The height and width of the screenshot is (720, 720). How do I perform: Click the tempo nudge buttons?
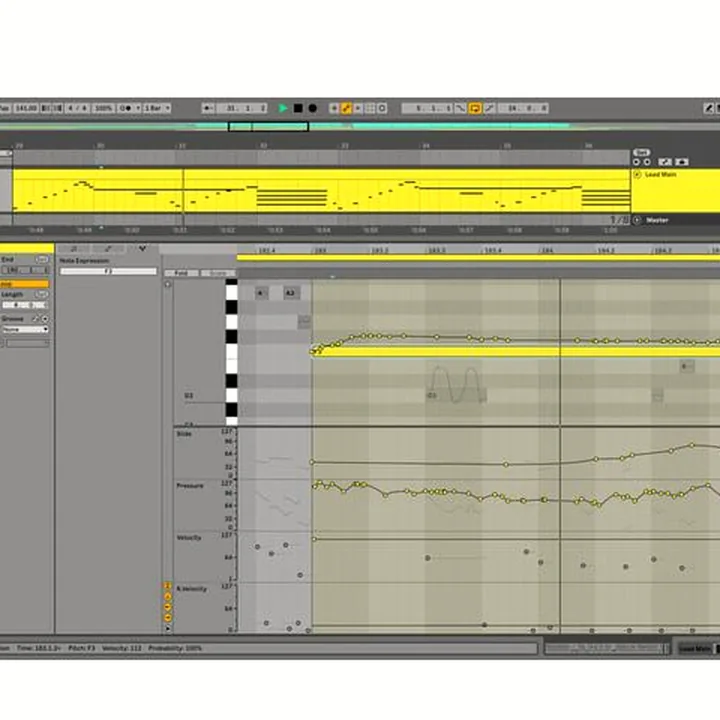click(x=52, y=108)
